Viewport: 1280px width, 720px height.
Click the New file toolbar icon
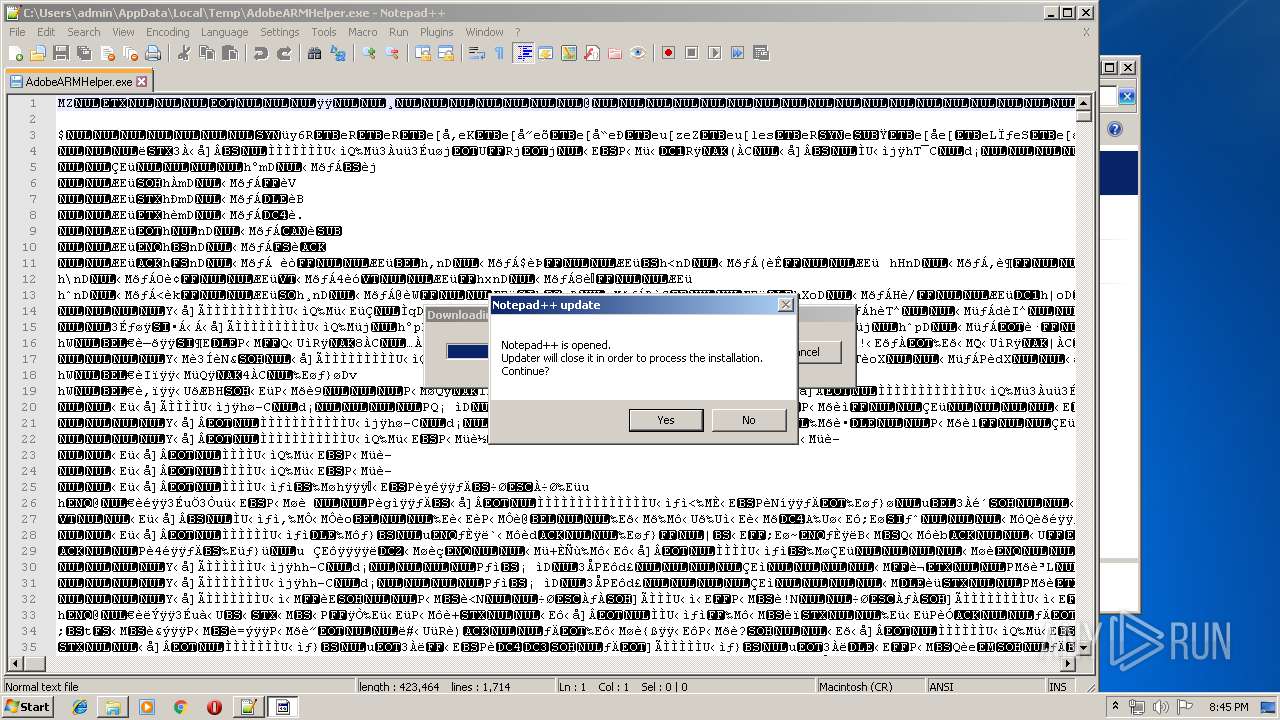[14, 53]
